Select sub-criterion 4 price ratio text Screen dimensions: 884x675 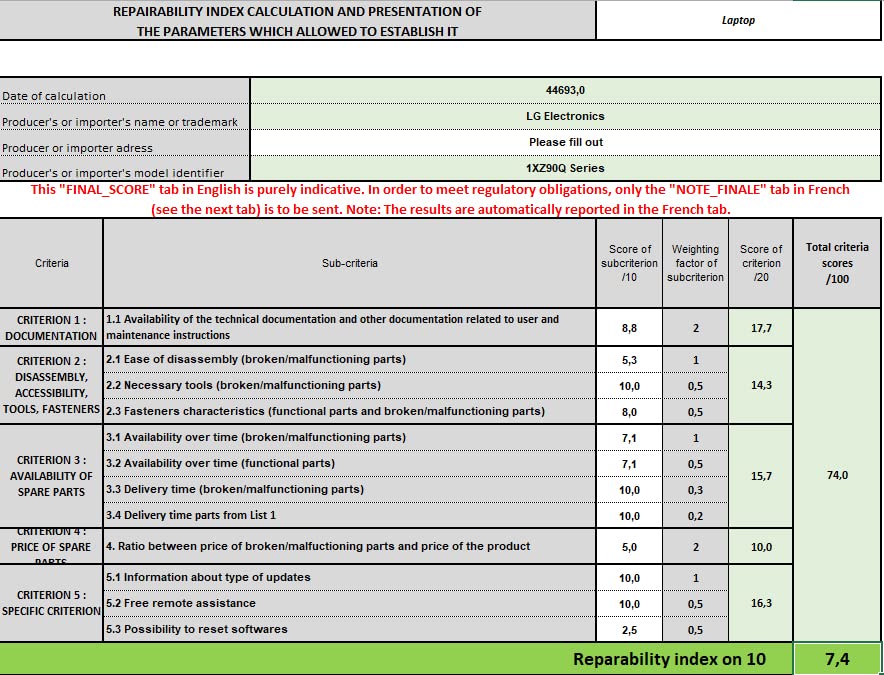coord(318,546)
